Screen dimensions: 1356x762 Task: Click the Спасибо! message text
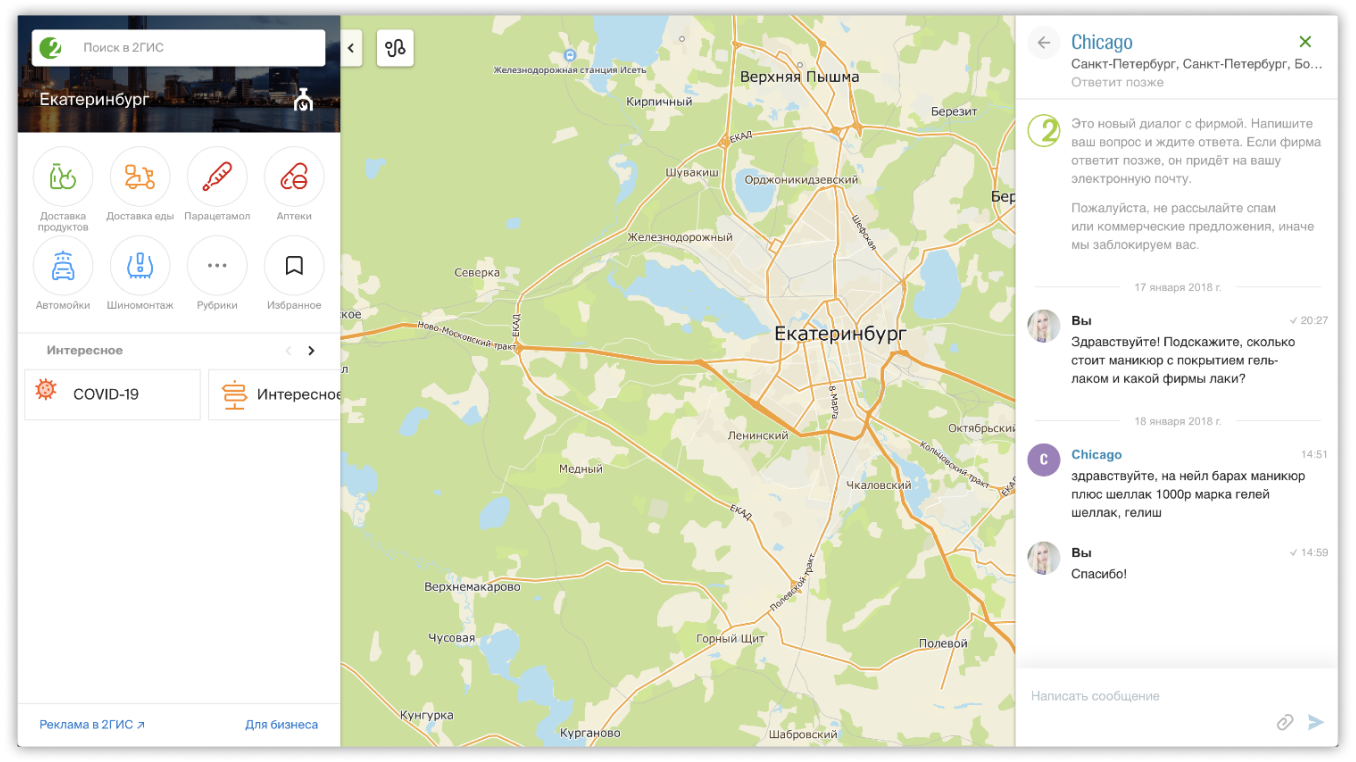click(x=1099, y=574)
